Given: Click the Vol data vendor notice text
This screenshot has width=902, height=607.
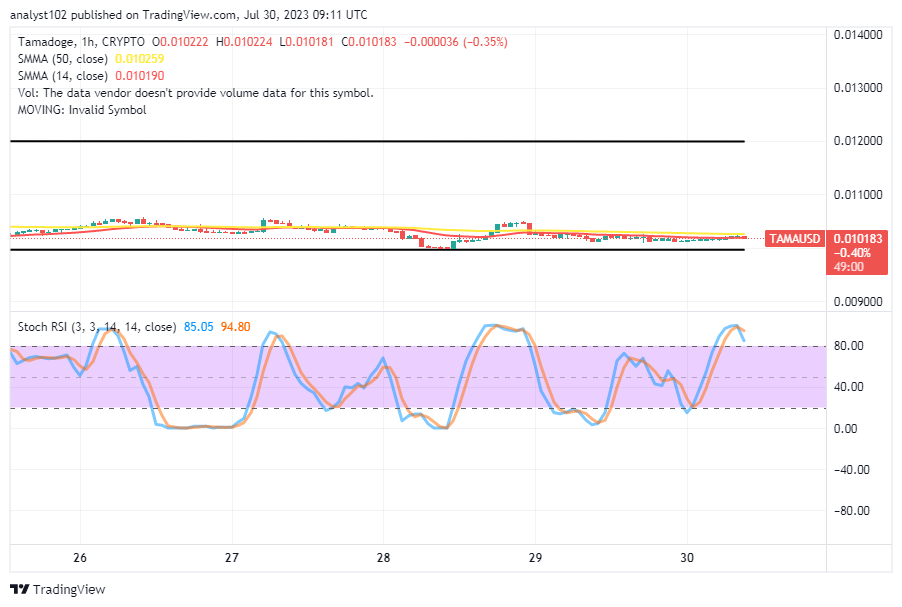Looking at the screenshot, I should pyautogui.click(x=196, y=93).
